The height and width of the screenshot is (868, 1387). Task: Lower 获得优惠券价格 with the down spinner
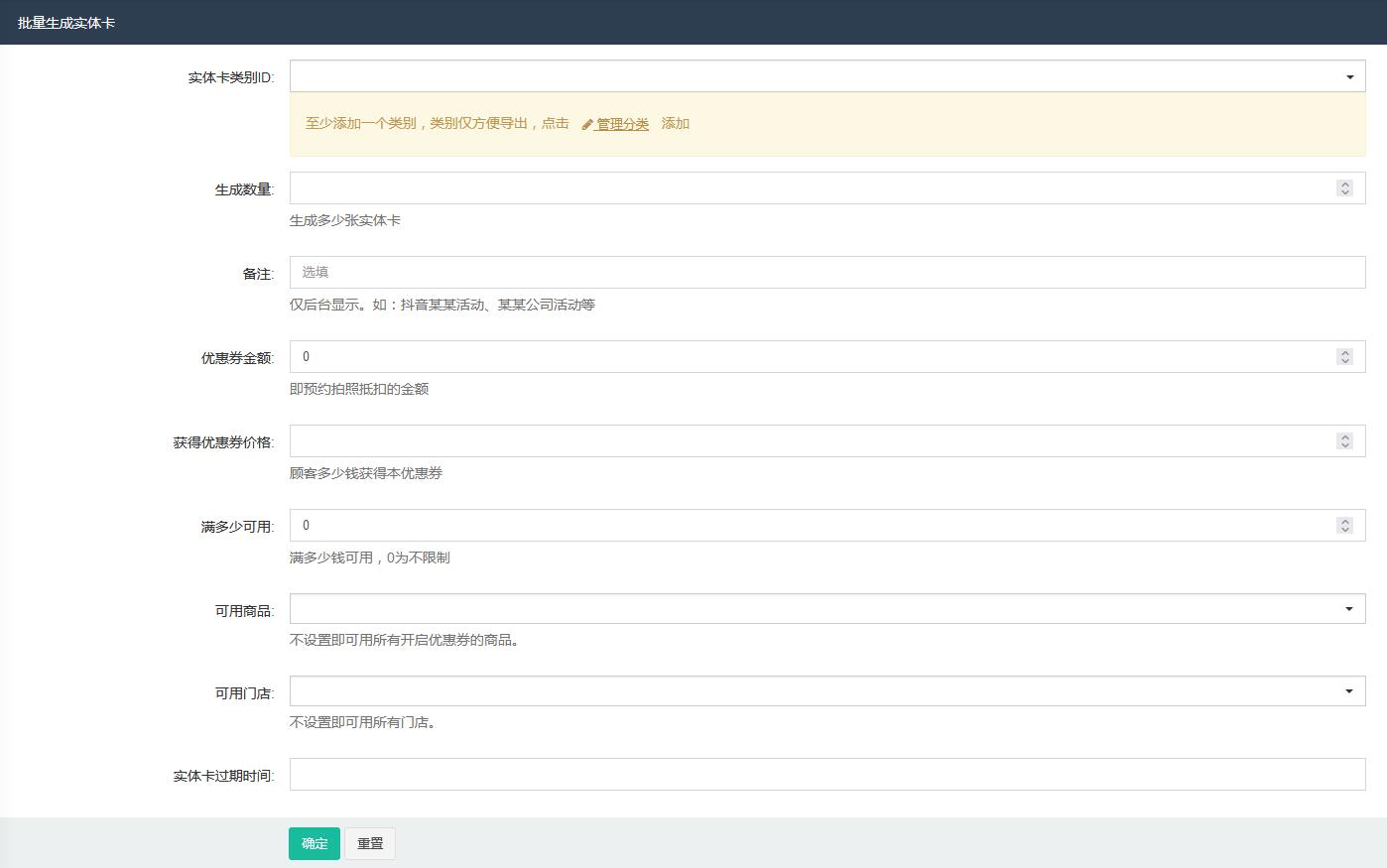pos(1344,445)
